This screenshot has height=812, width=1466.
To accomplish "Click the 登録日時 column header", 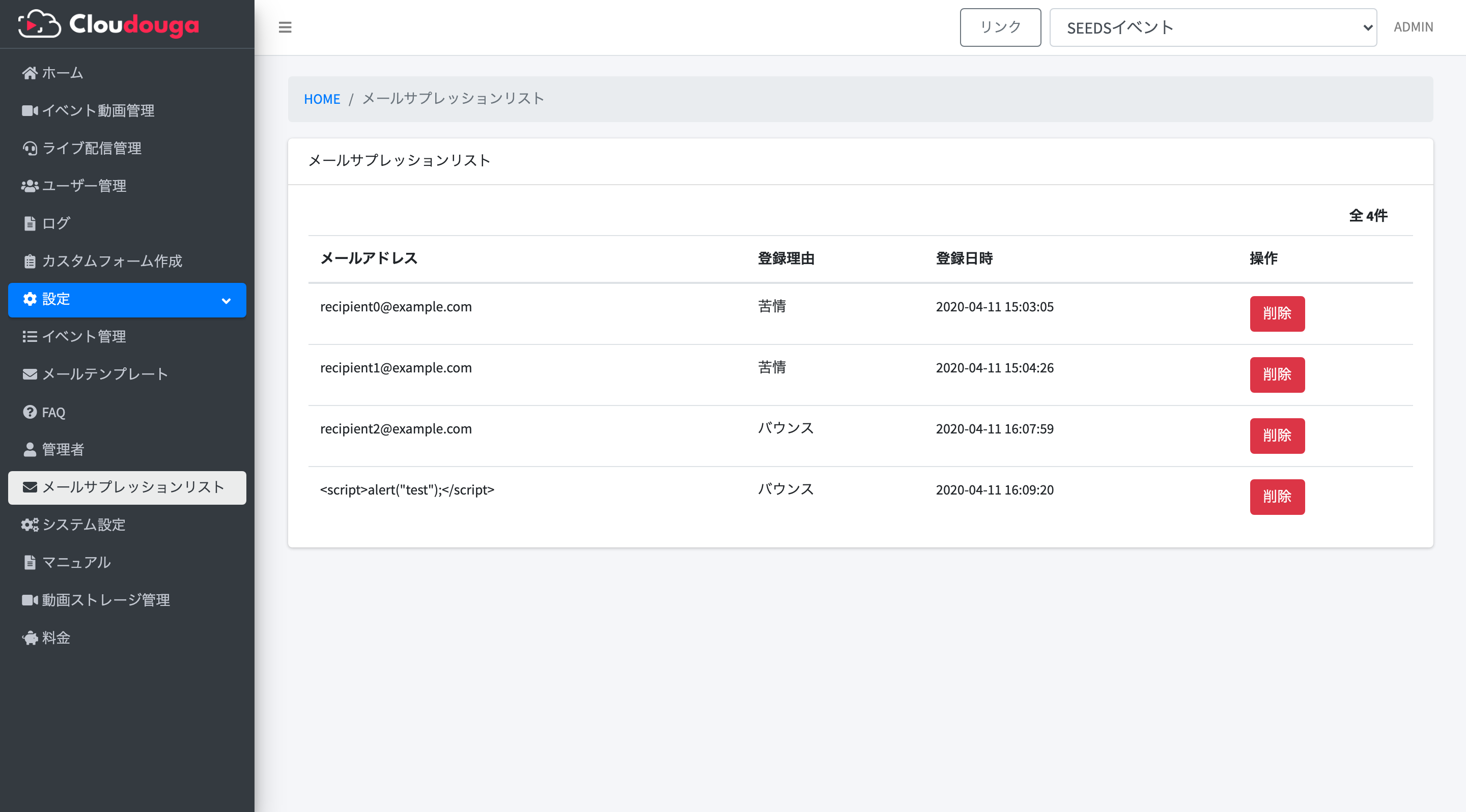I will point(964,258).
